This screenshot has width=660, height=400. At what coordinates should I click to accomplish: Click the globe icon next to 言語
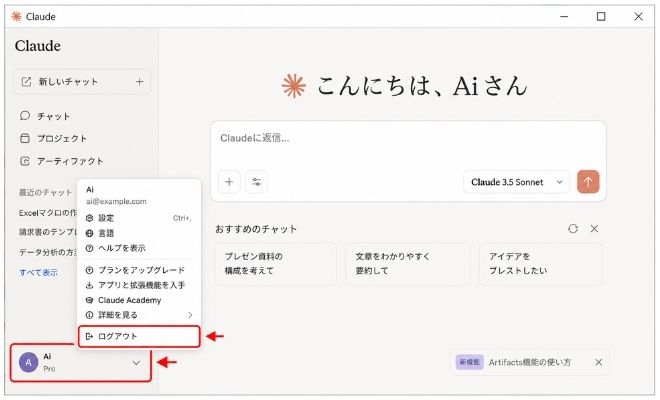(x=89, y=233)
